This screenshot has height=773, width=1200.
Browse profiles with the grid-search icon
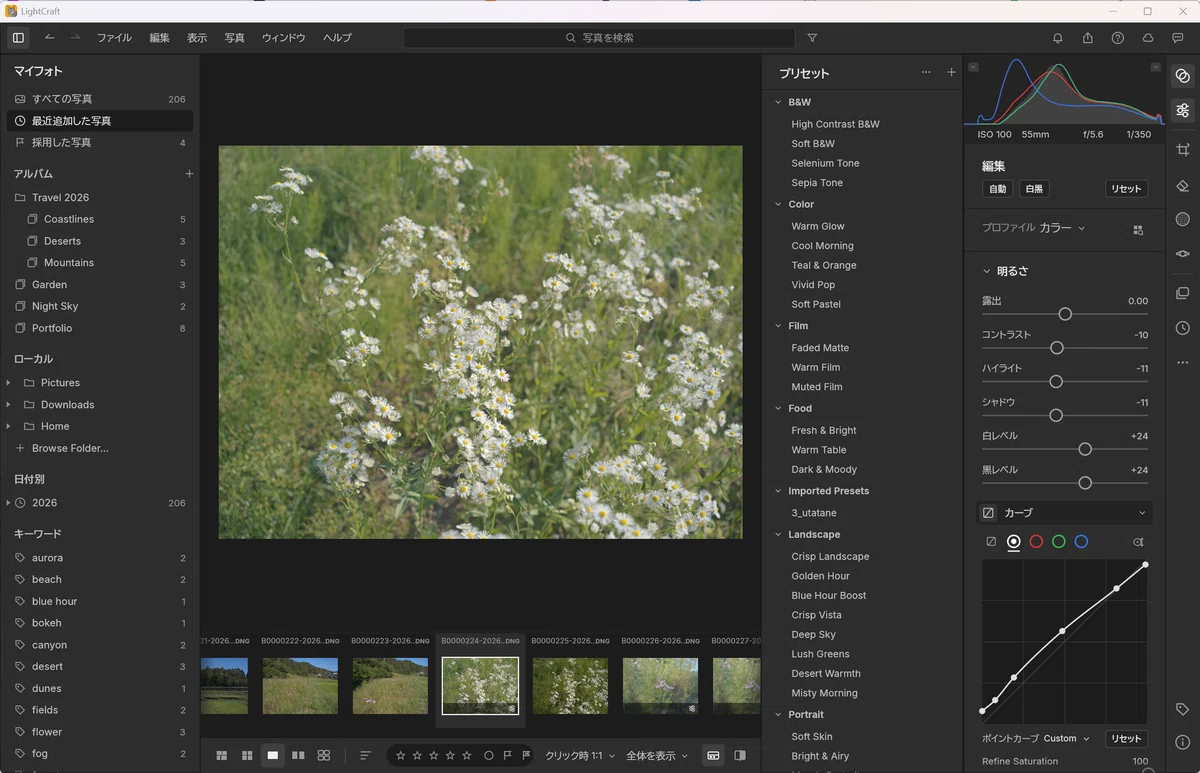[1138, 230]
